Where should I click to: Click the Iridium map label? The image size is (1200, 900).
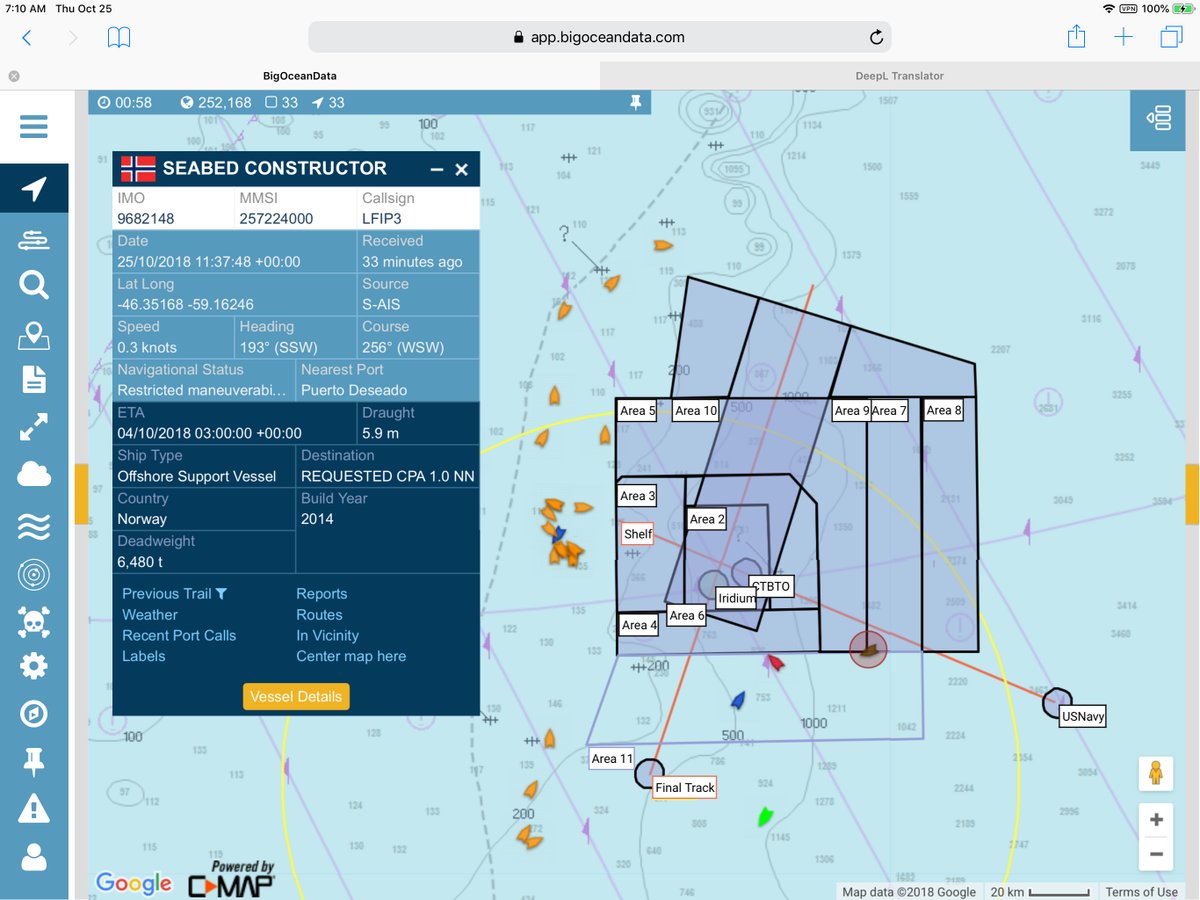737,598
